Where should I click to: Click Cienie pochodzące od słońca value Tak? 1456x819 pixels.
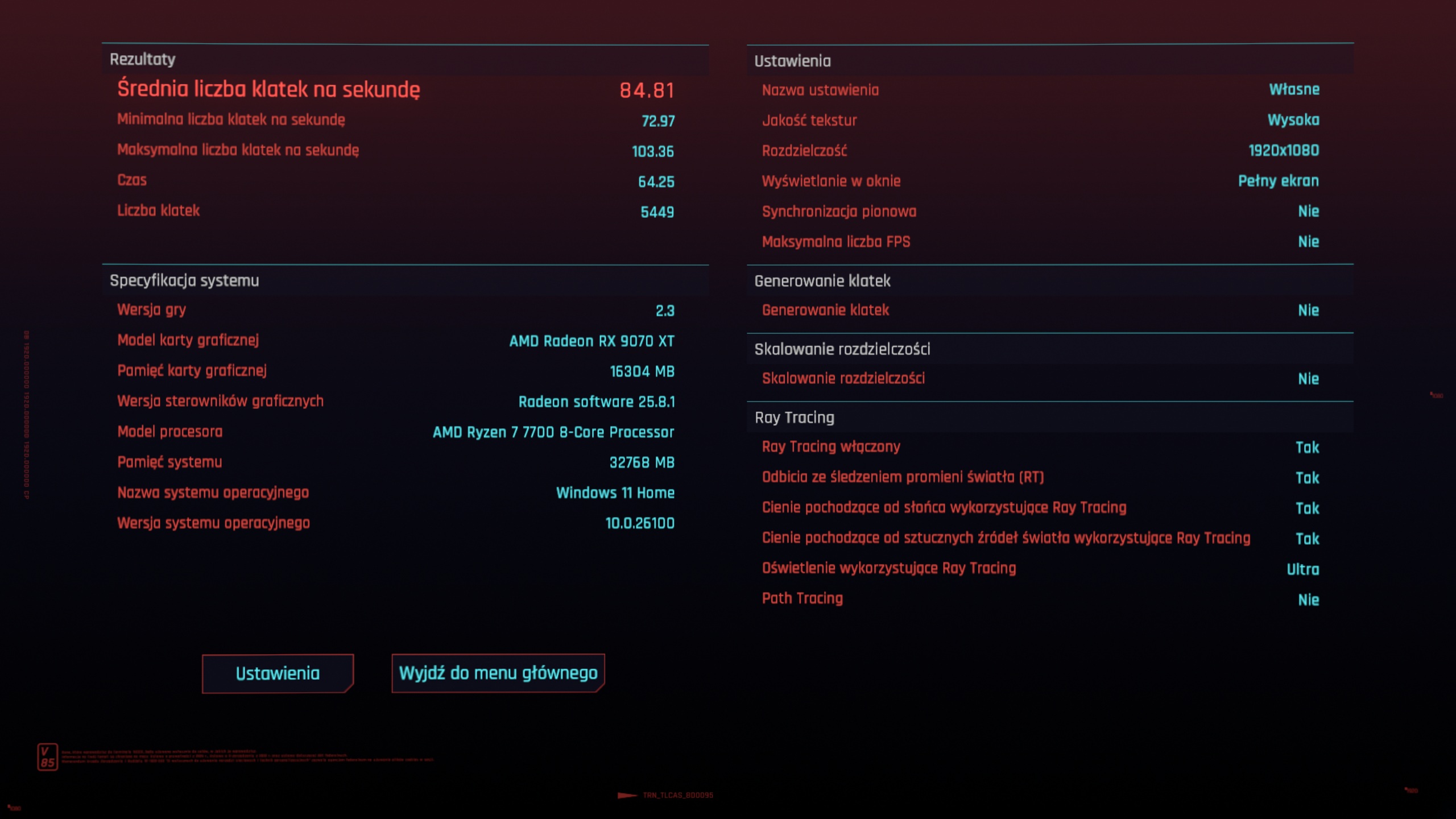point(1308,508)
